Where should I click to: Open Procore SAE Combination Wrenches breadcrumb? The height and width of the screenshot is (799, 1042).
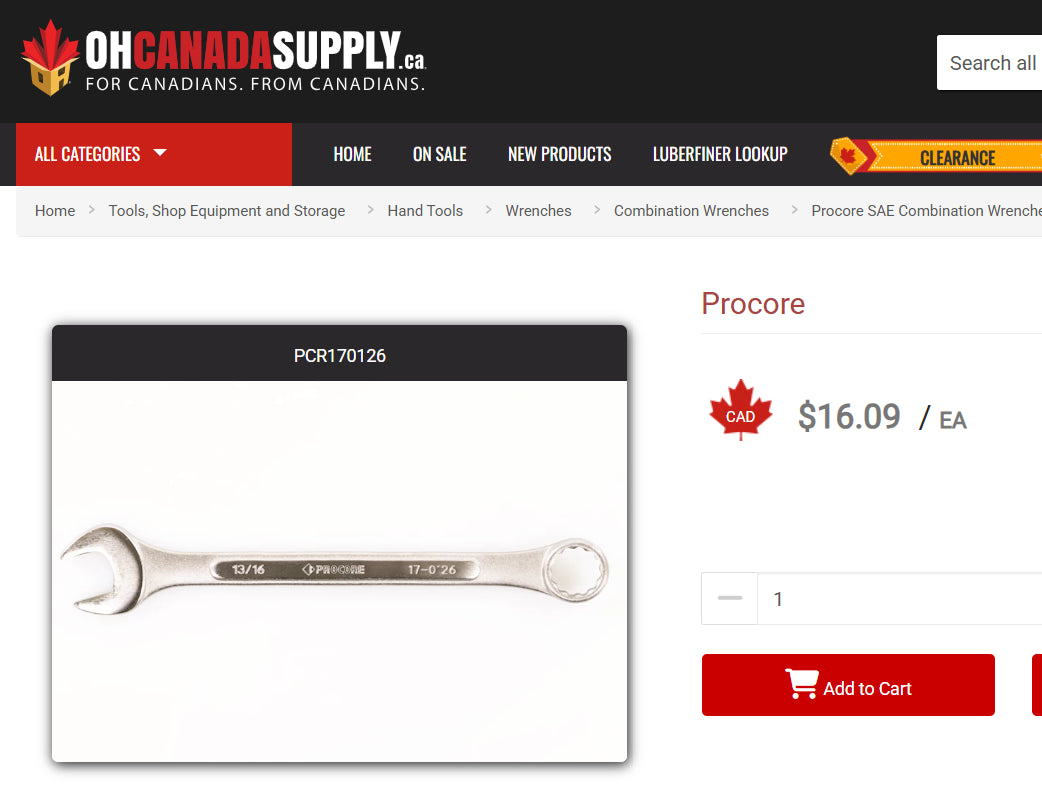coord(926,211)
